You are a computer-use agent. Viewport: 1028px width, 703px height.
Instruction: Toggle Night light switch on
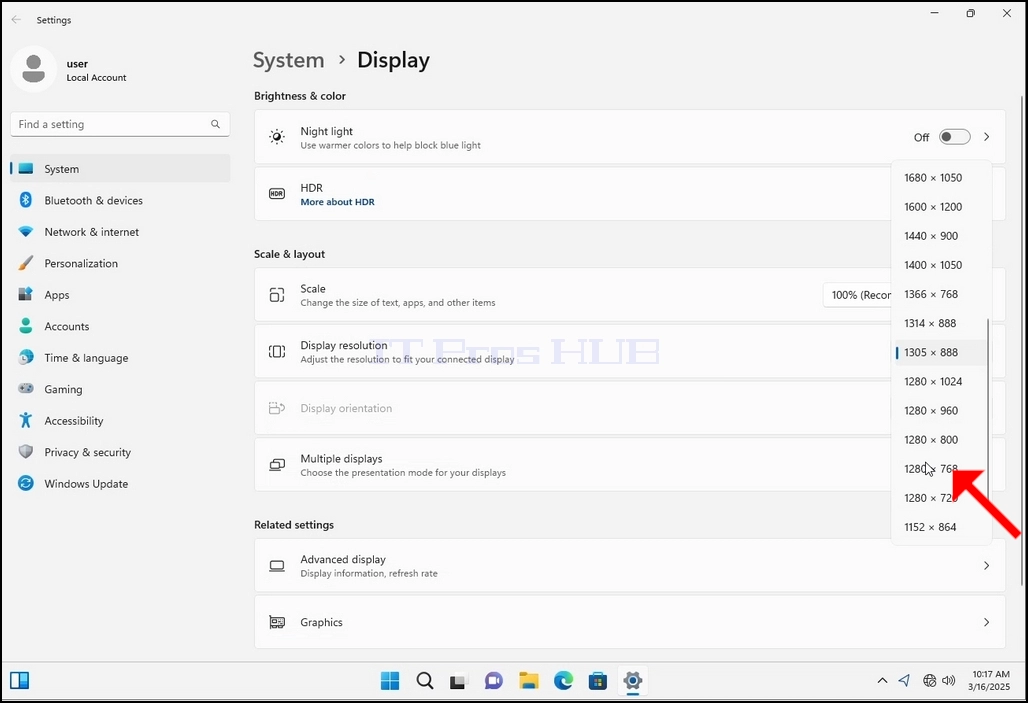pos(954,137)
